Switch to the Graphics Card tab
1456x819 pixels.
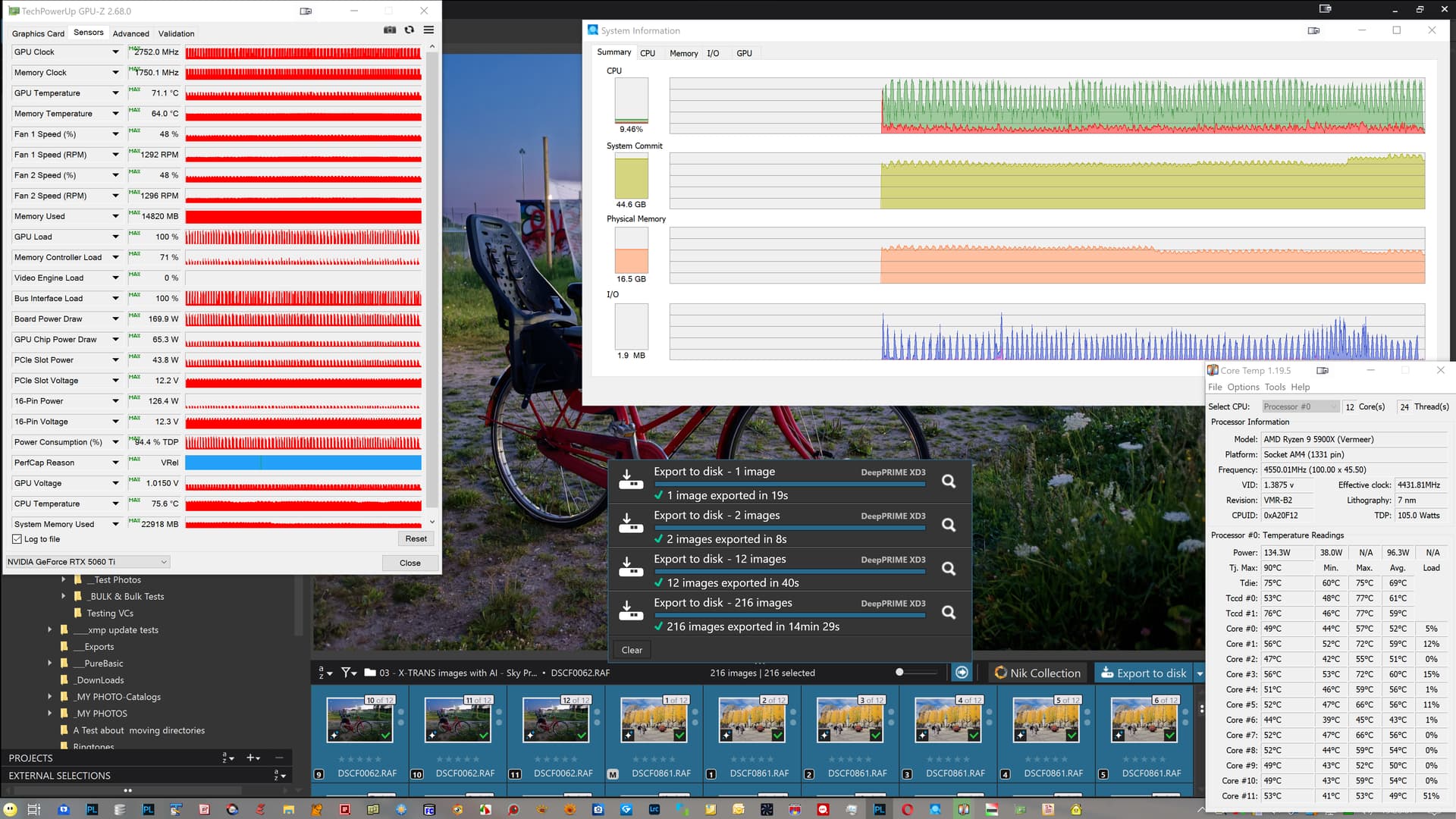[x=38, y=33]
